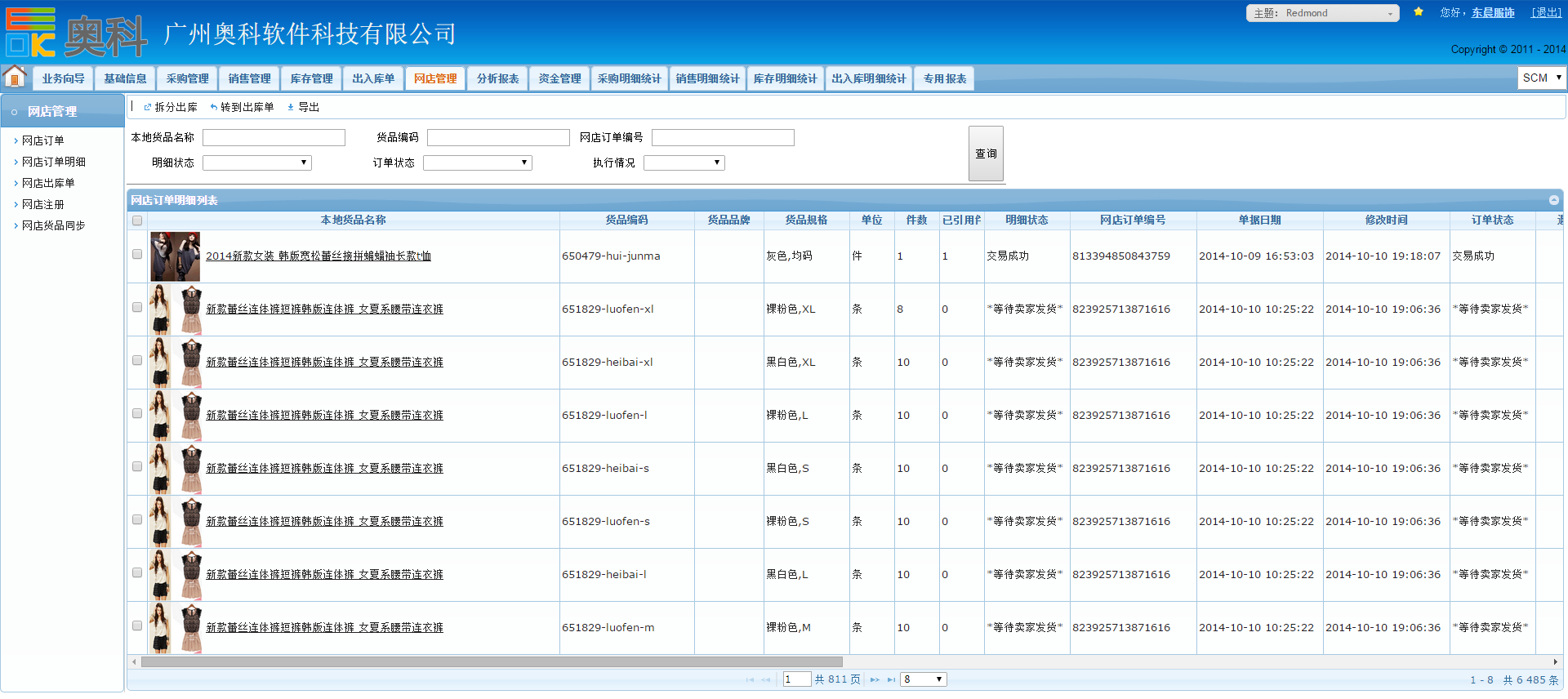Screen dimensions: 1568x699
Task: Click the 本地货品名称 search input field
Action: click(x=274, y=137)
